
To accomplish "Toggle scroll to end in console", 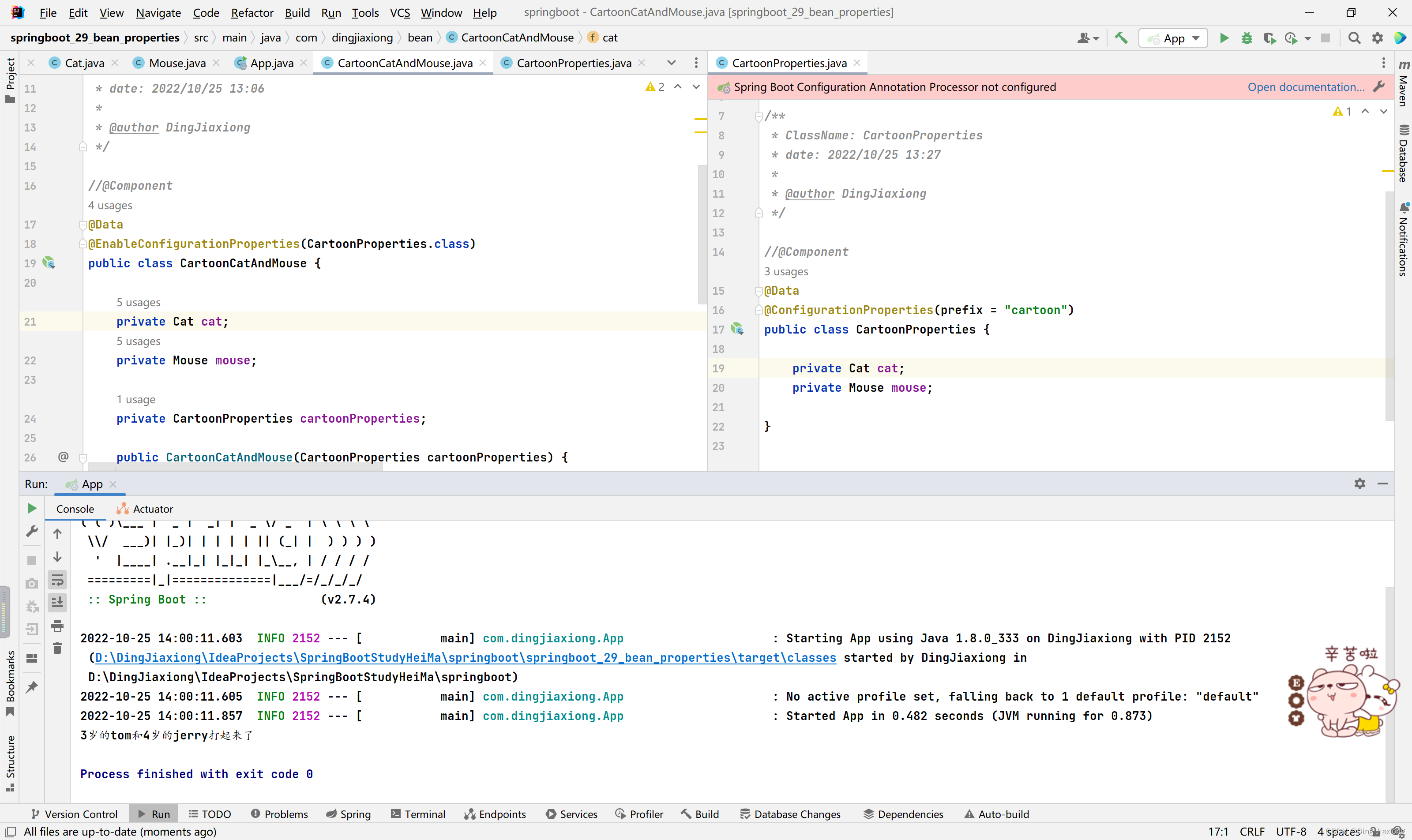I will pos(57,602).
